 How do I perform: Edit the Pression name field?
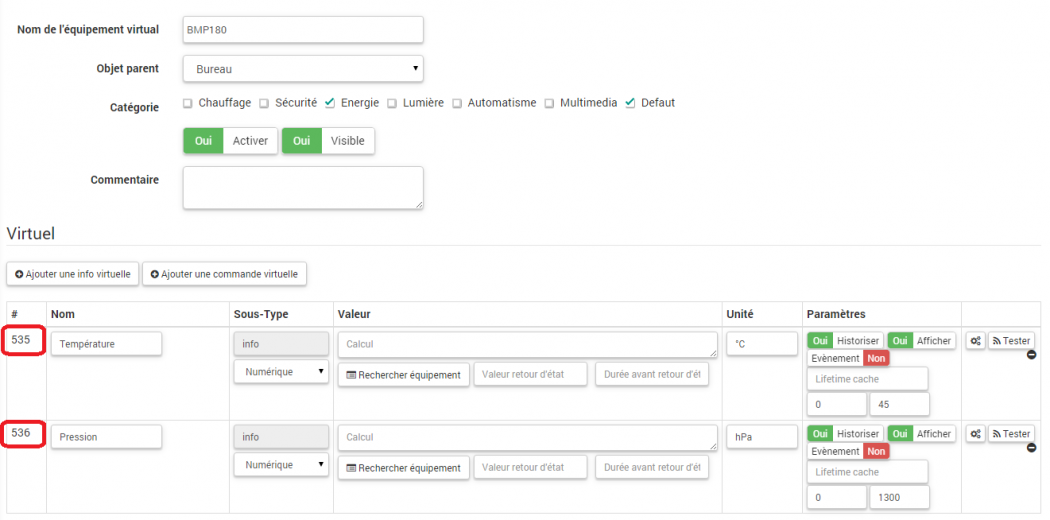coord(106,437)
